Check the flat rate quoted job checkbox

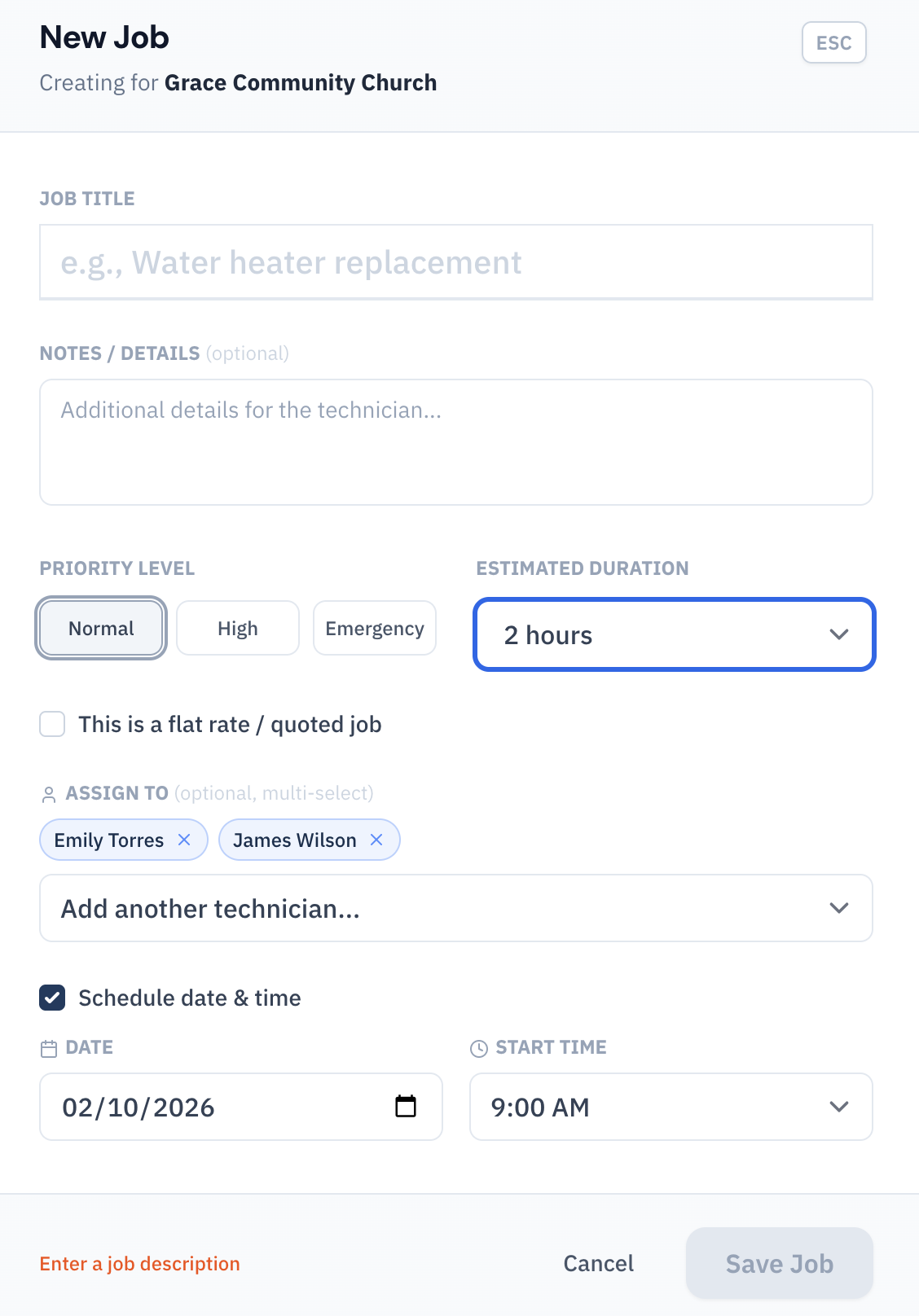point(51,724)
